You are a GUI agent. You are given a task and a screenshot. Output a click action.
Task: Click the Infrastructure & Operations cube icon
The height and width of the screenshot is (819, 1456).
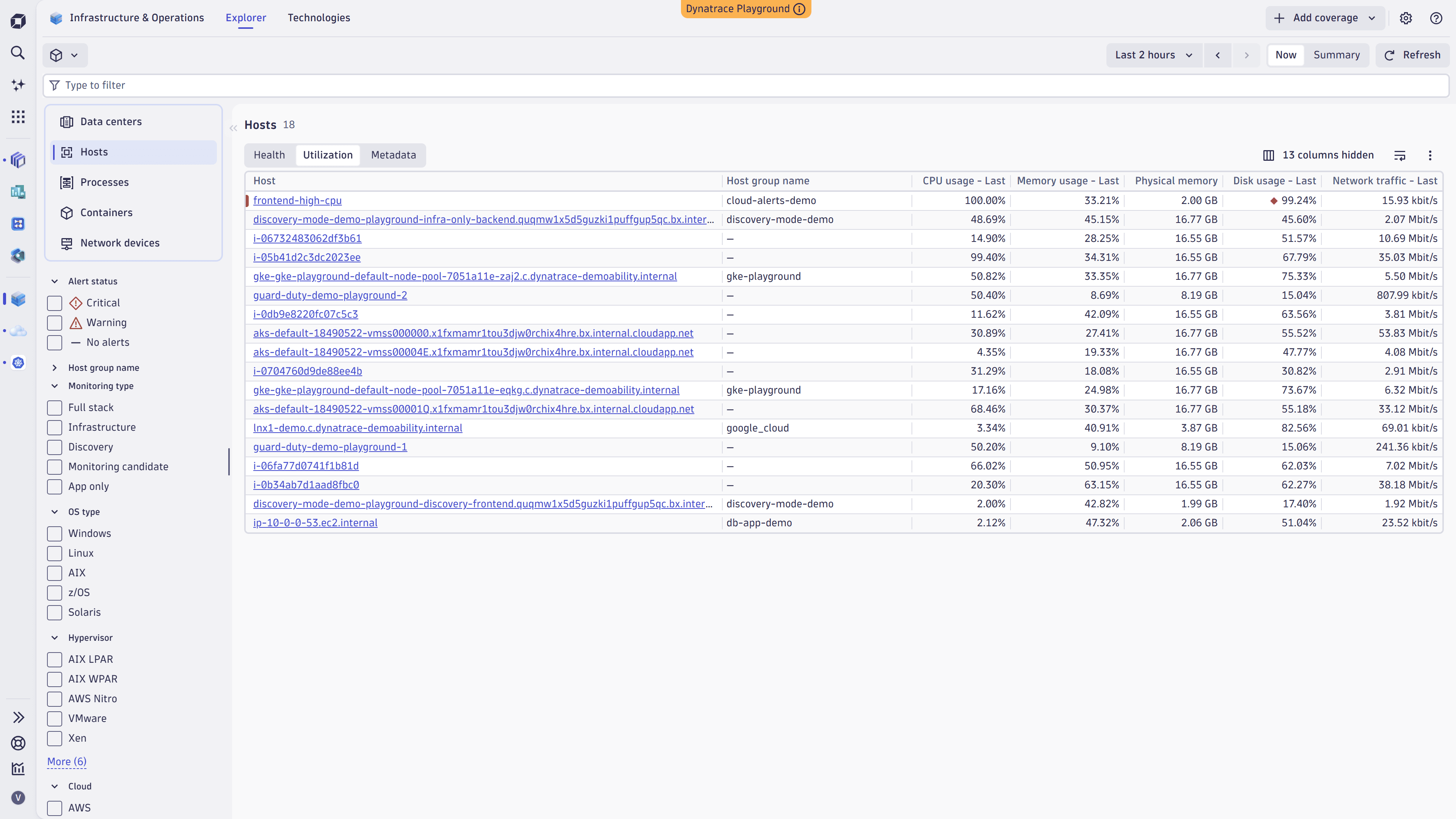[56, 18]
